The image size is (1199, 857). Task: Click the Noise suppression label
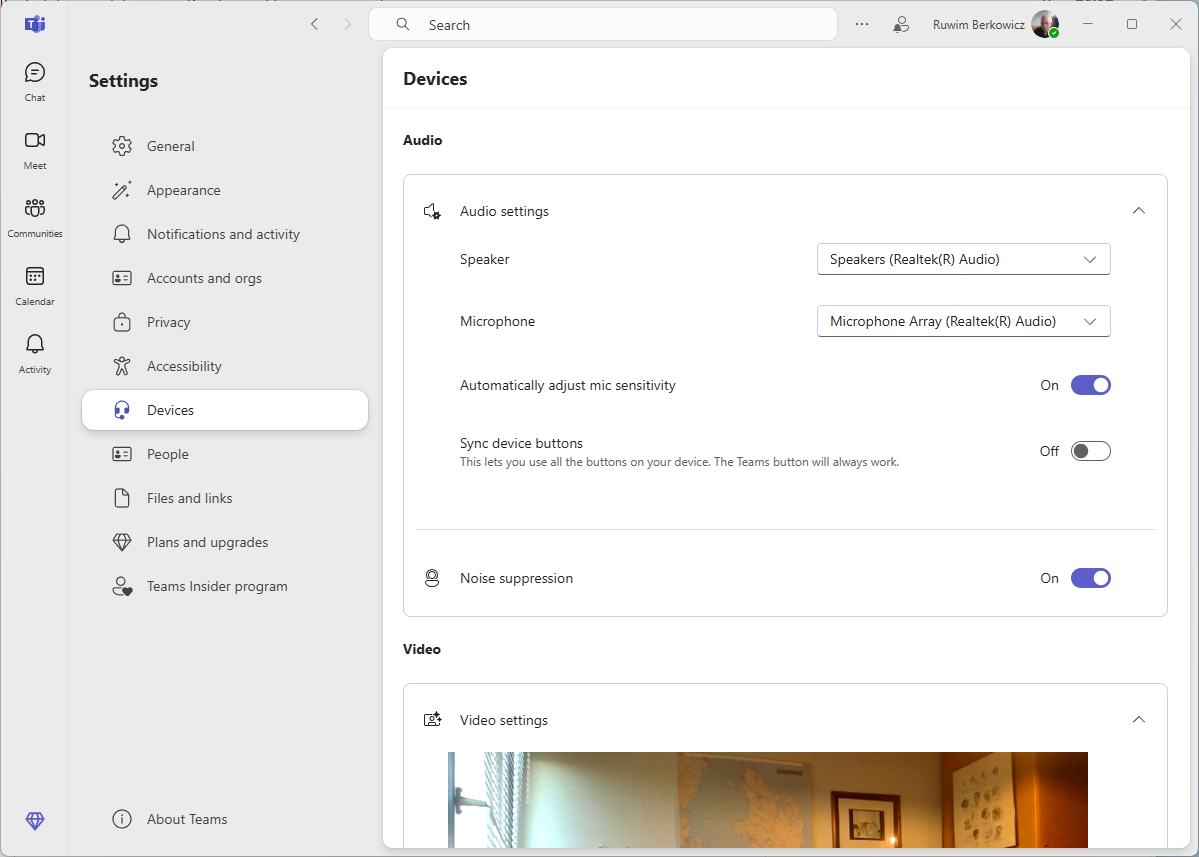click(x=516, y=578)
